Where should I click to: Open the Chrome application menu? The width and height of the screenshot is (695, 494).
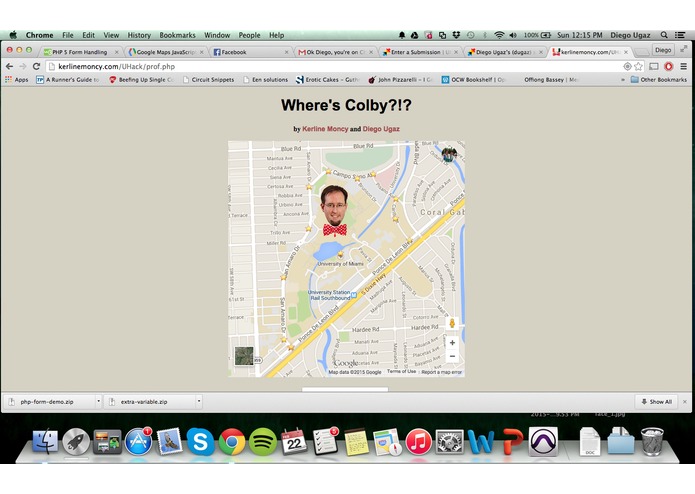point(39,35)
